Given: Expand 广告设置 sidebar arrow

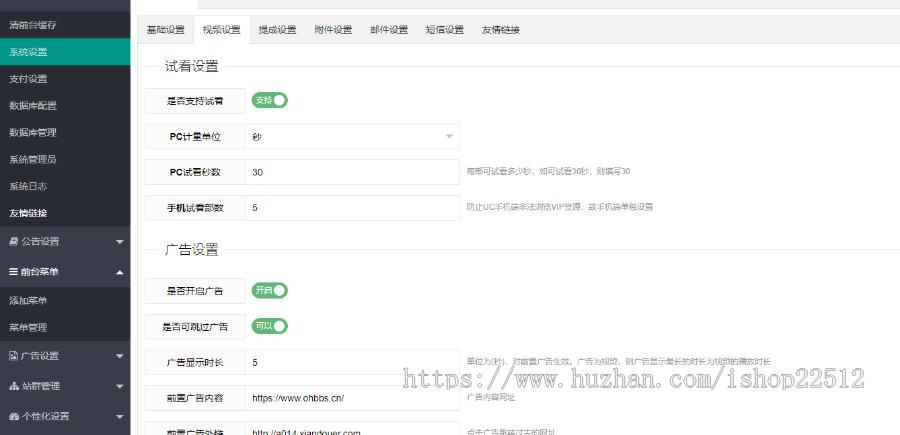Looking at the screenshot, I should tap(119, 356).
